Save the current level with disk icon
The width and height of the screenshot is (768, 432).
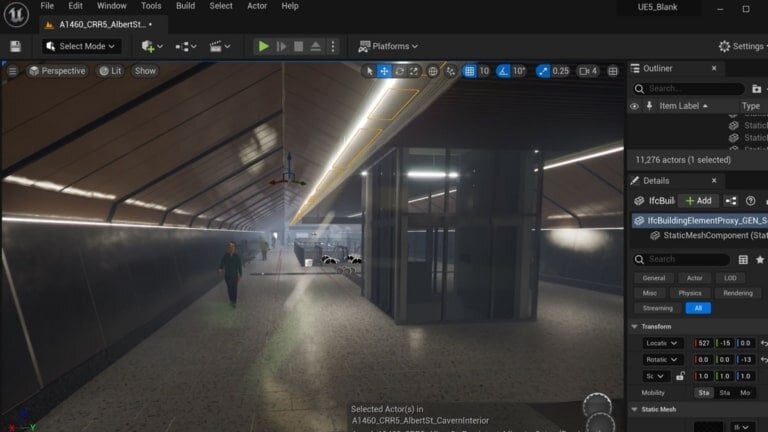click(16, 47)
